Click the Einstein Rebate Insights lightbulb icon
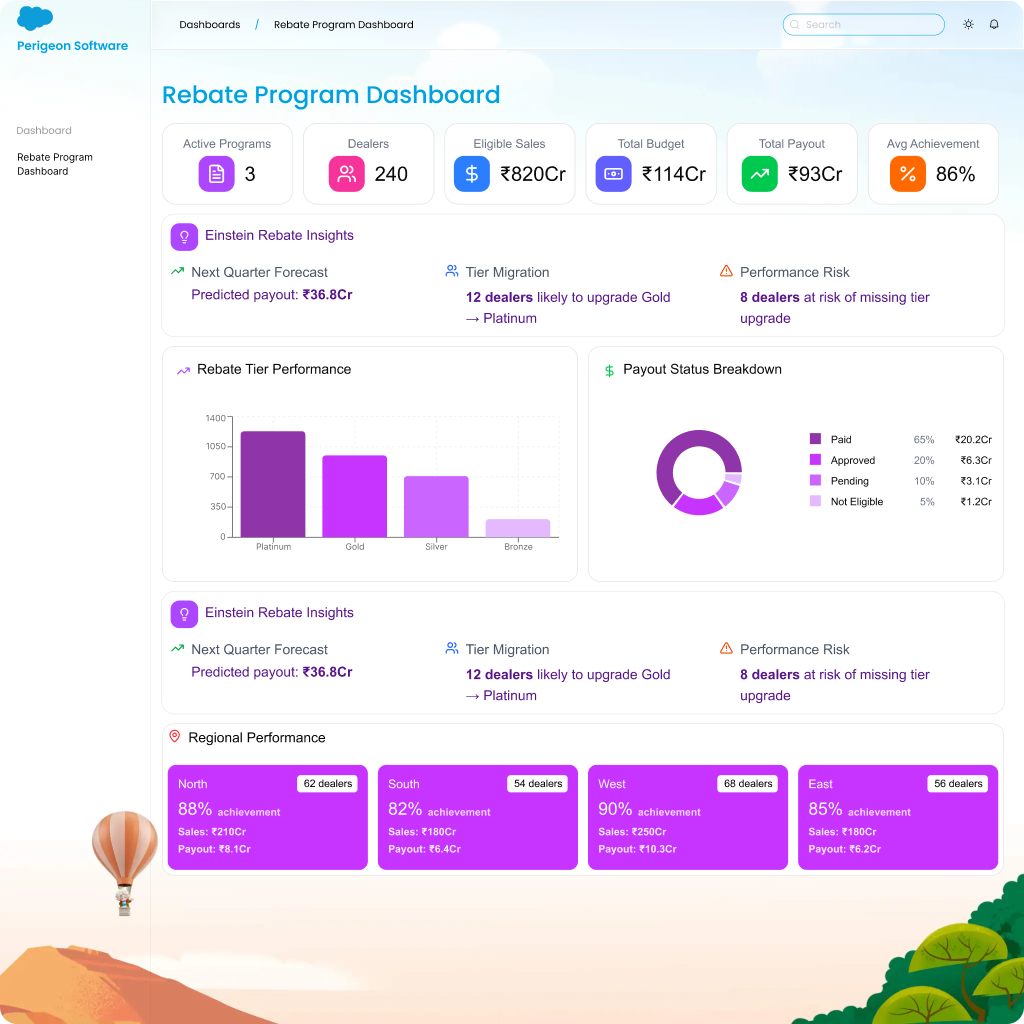This screenshot has width=1024, height=1024. point(184,236)
